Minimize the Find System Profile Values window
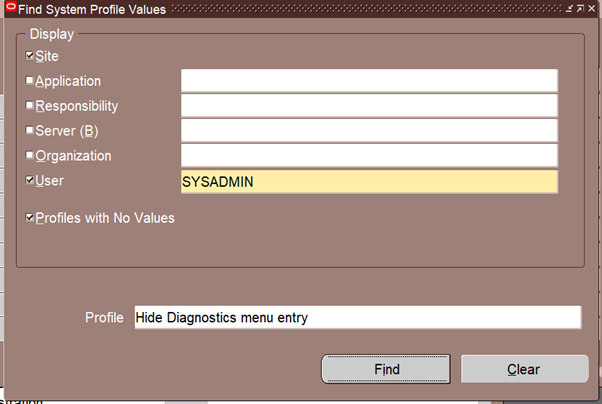 pos(571,9)
